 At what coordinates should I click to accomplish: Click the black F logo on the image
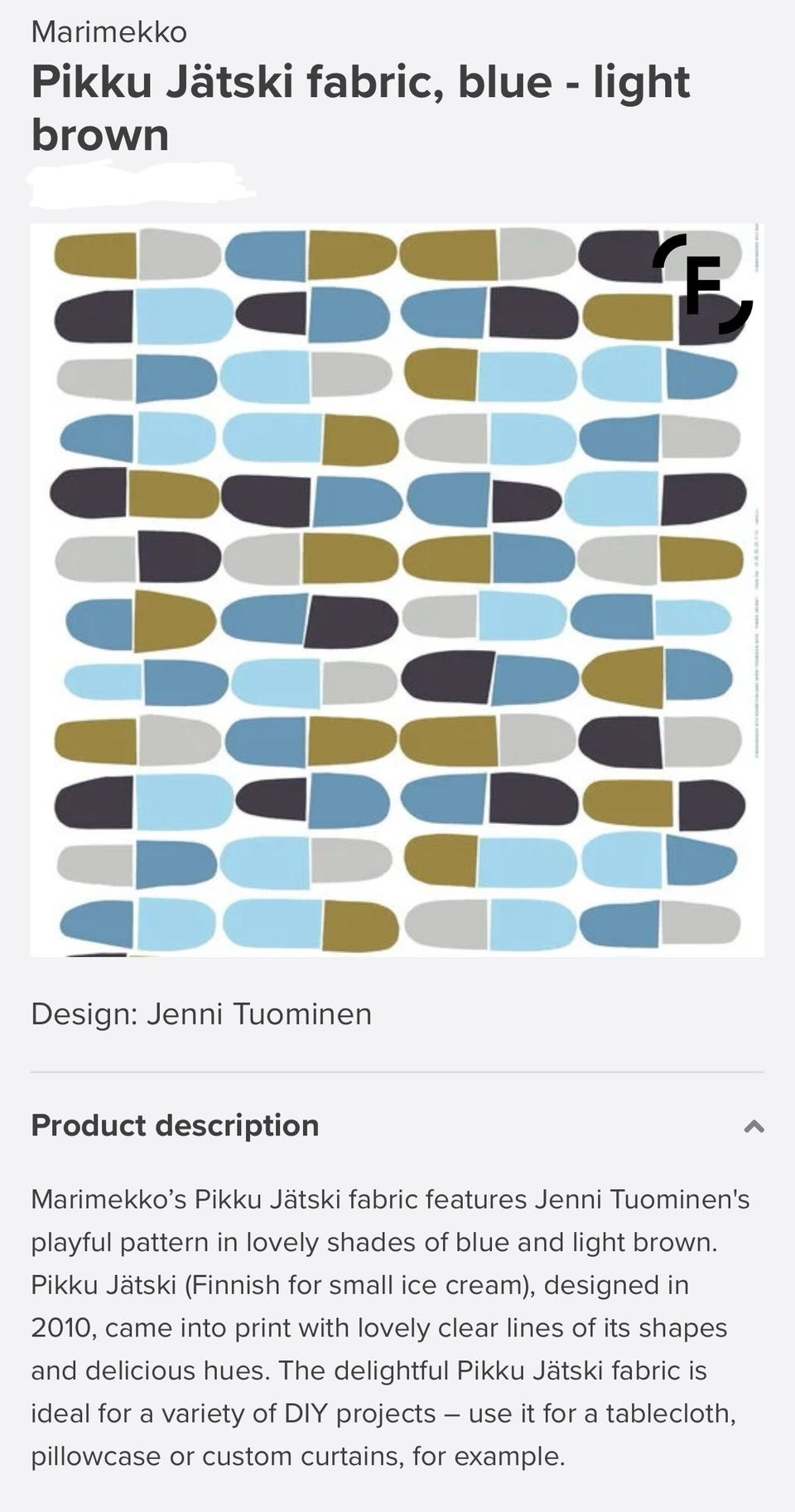703,284
